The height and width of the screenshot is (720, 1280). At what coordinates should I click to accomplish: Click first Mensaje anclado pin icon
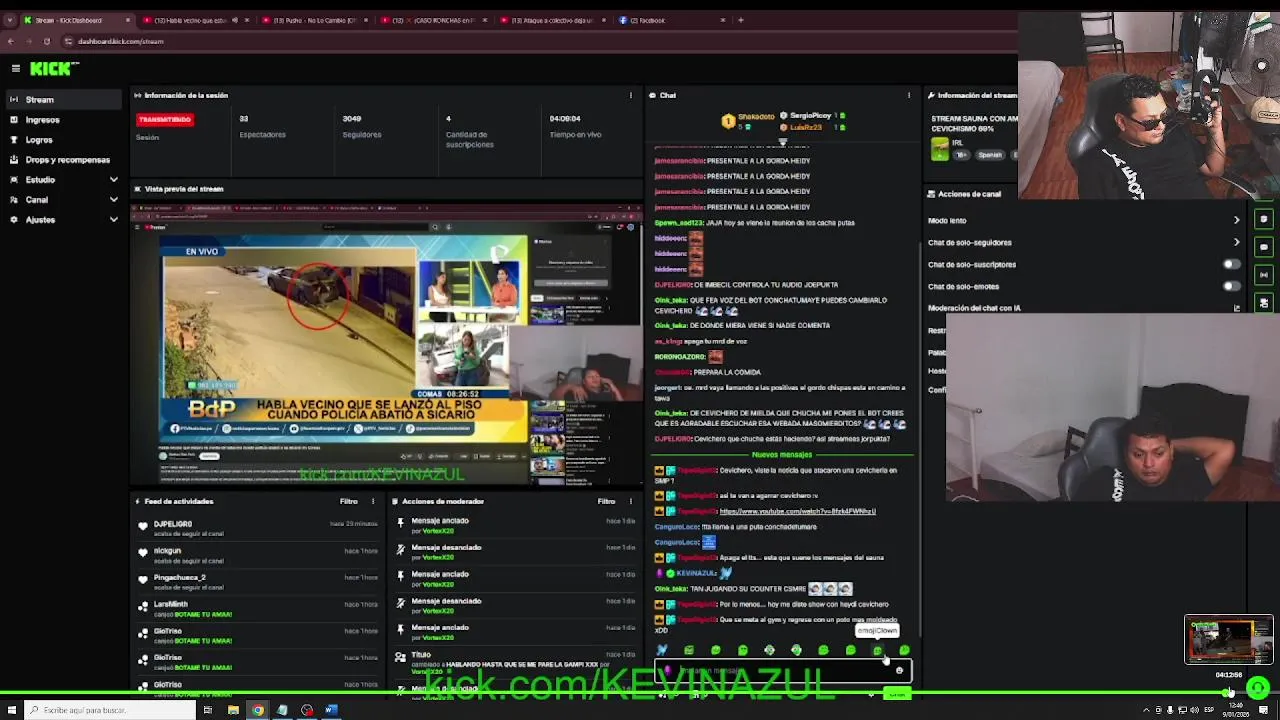pos(400,522)
